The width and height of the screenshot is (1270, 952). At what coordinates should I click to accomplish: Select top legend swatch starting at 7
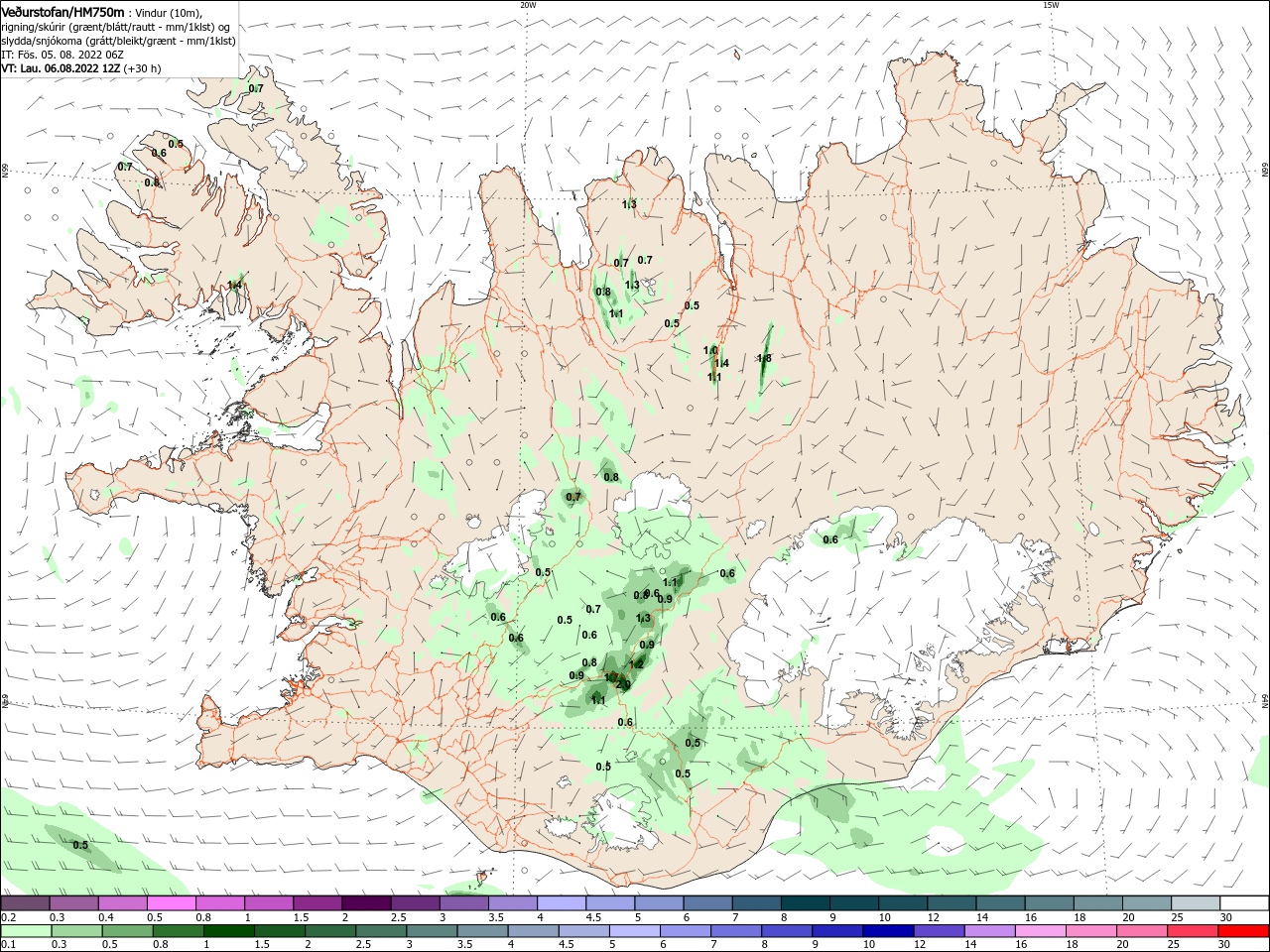click(755, 902)
